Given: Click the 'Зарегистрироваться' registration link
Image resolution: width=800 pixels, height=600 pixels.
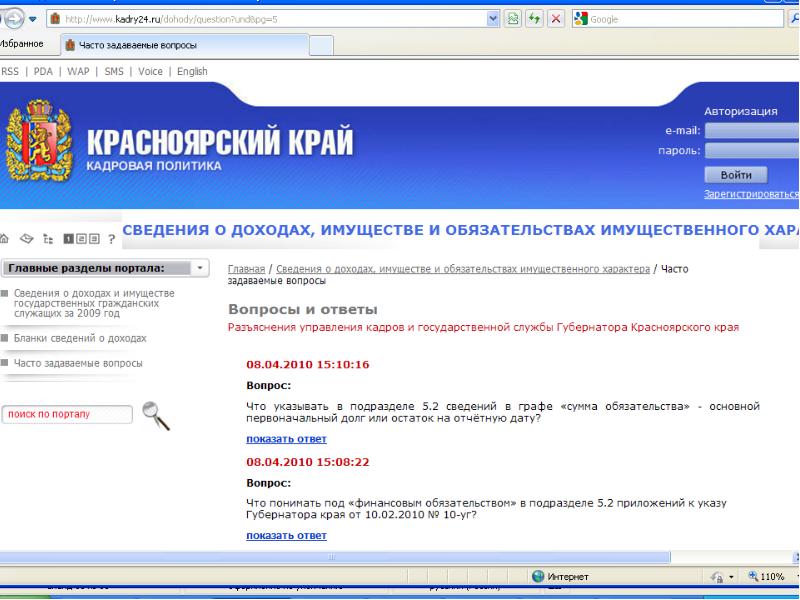Looking at the screenshot, I should click(752, 194).
